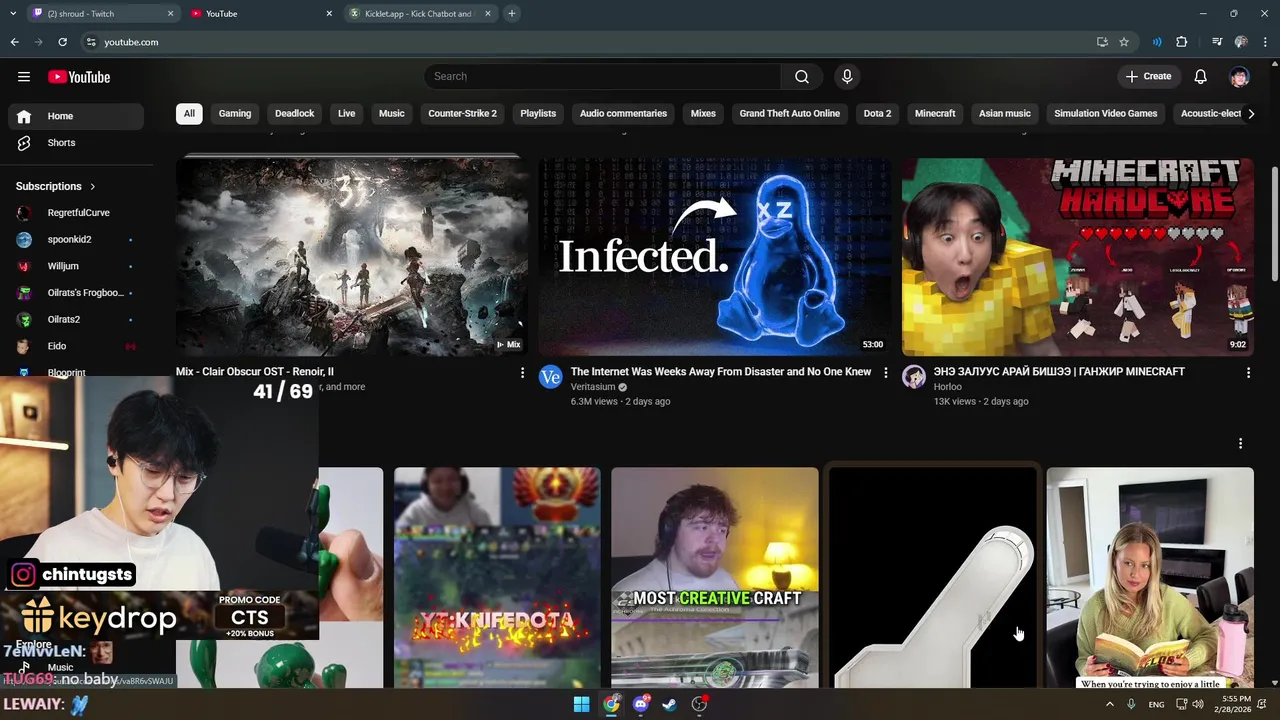Open Horloo channel name link
Image resolution: width=1280 pixels, height=720 pixels.
[947, 387]
